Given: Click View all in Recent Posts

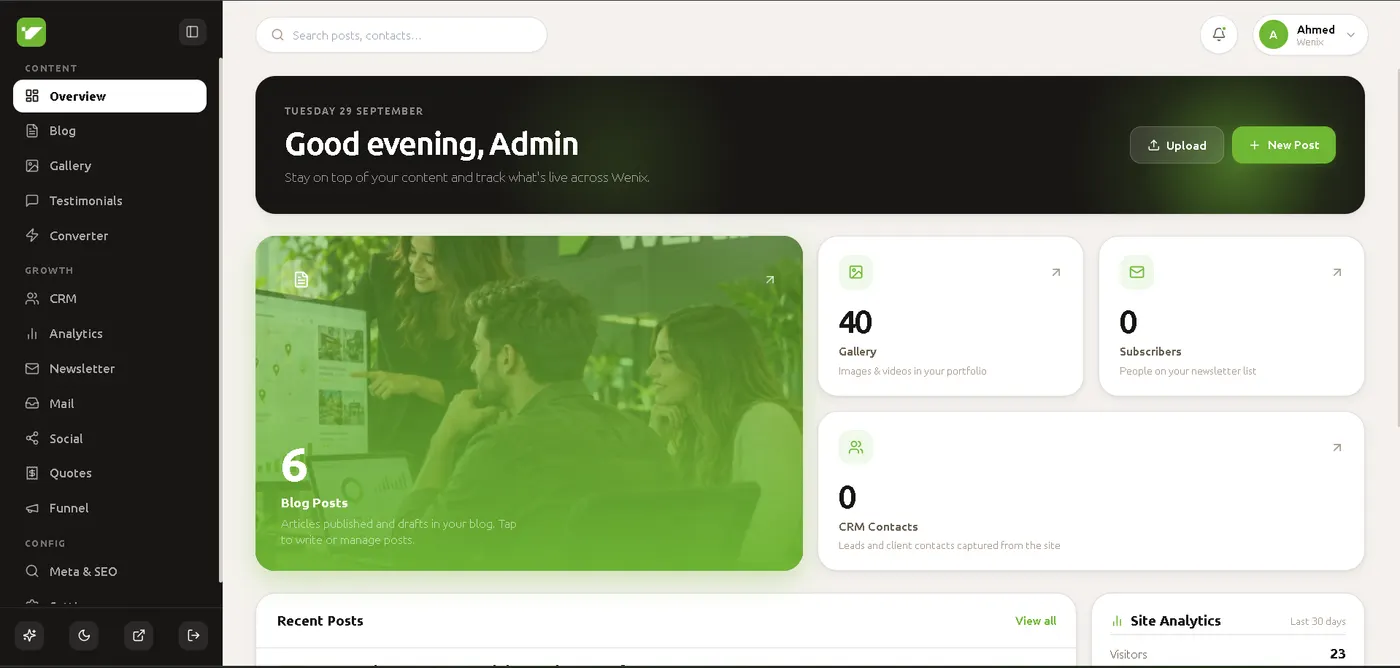Looking at the screenshot, I should tap(1035, 621).
